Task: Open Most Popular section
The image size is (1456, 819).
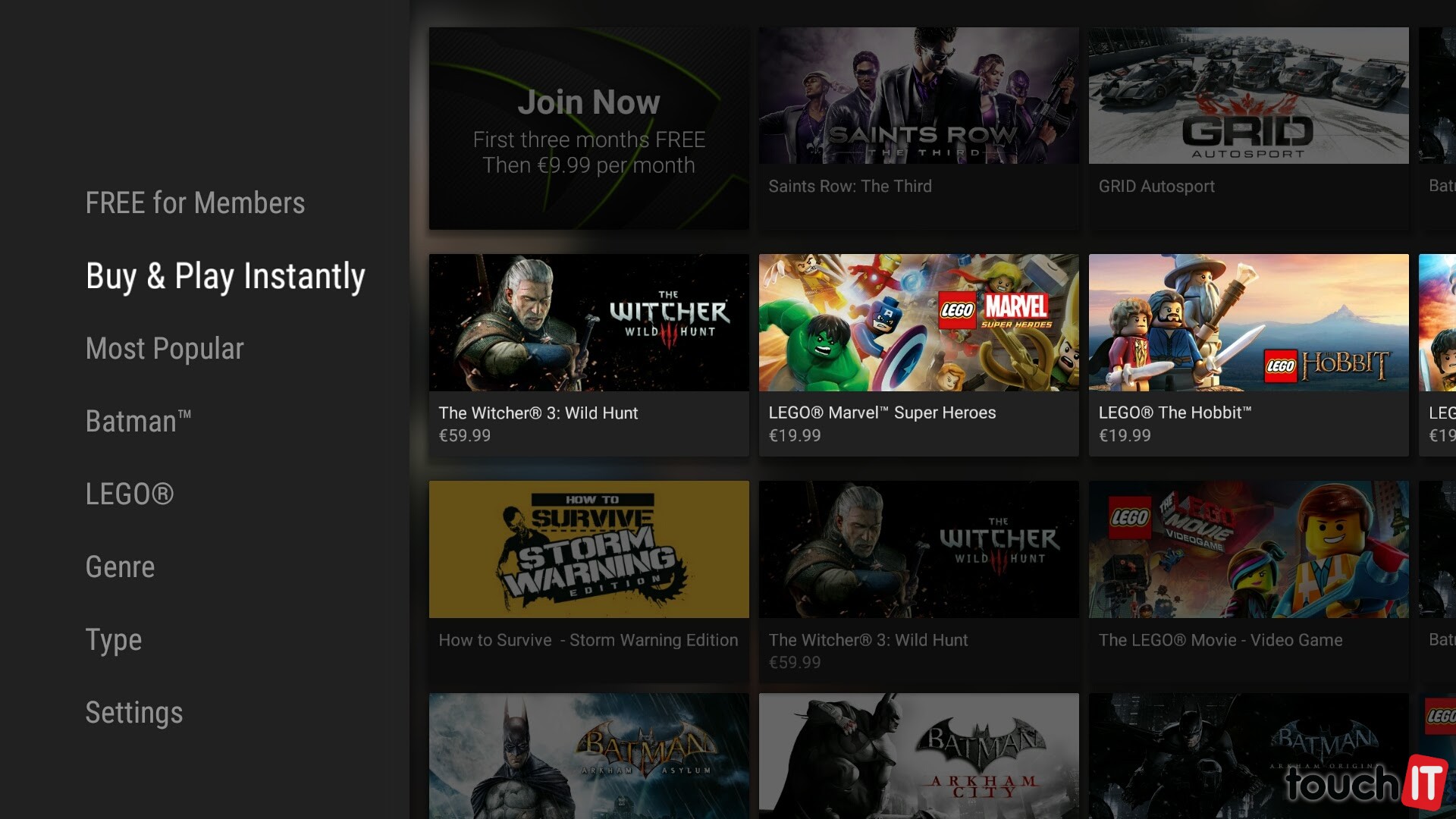Action: (x=165, y=349)
